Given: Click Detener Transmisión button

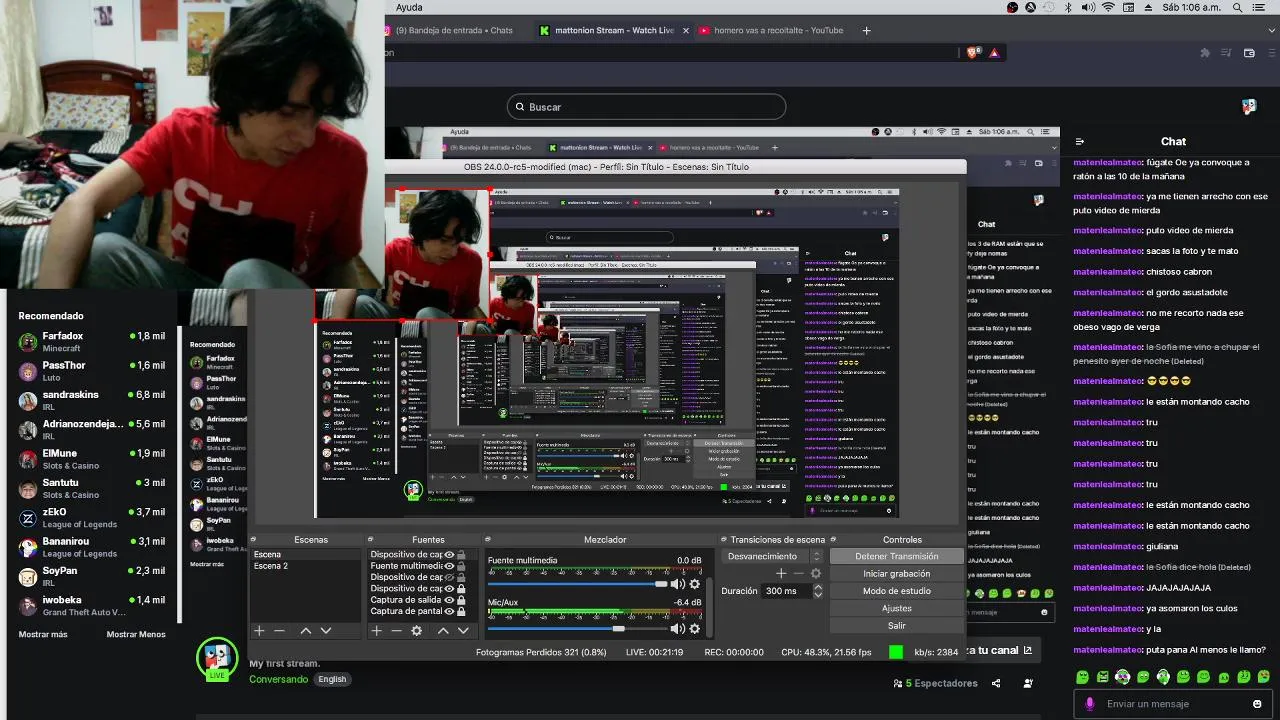Looking at the screenshot, I should tap(896, 556).
